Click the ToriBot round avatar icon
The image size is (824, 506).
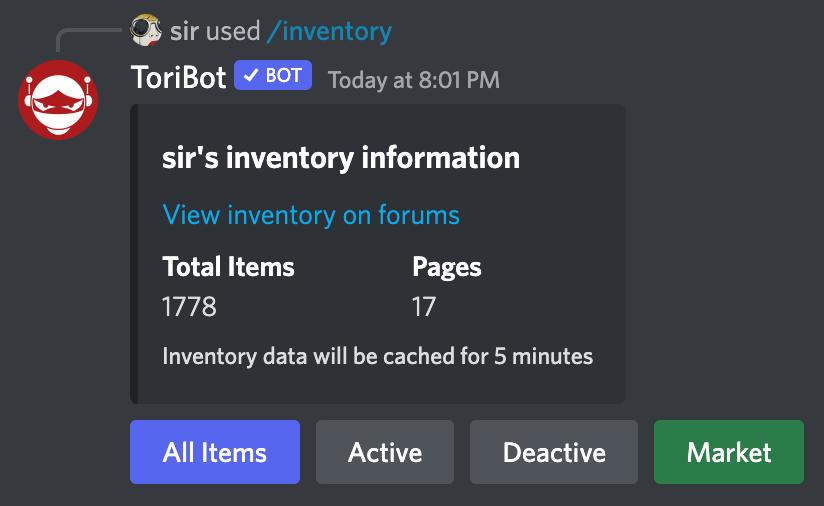(x=58, y=100)
